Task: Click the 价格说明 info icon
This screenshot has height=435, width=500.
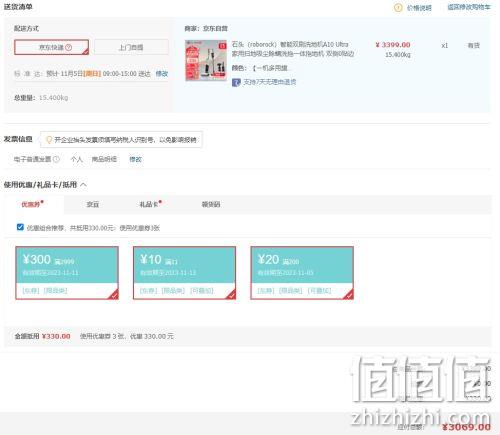Action: [x=398, y=8]
